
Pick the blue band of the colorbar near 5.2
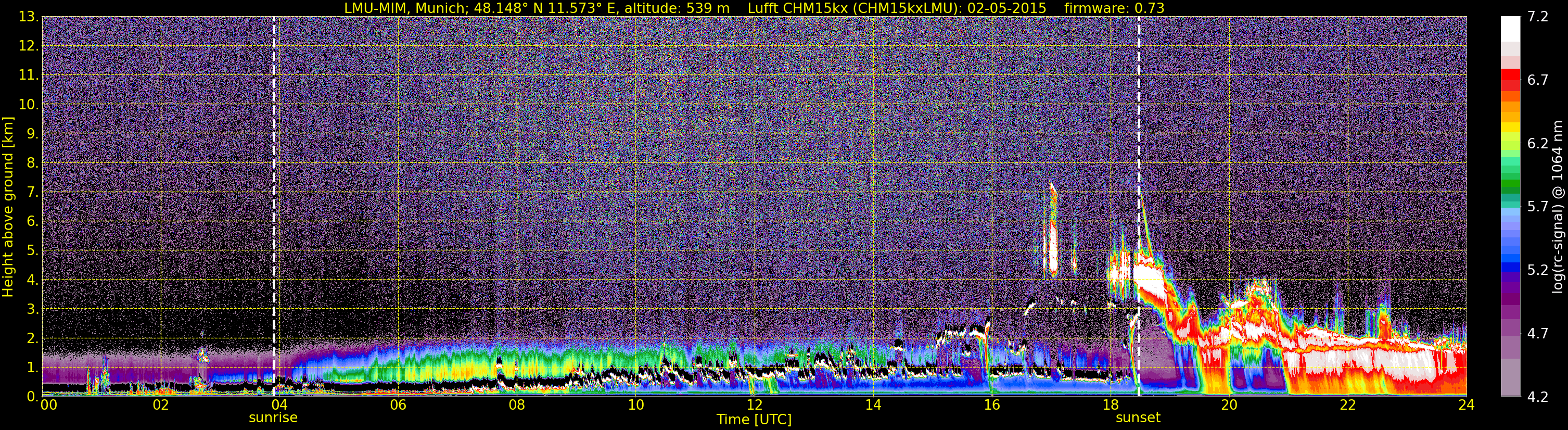[x=1510, y=267]
